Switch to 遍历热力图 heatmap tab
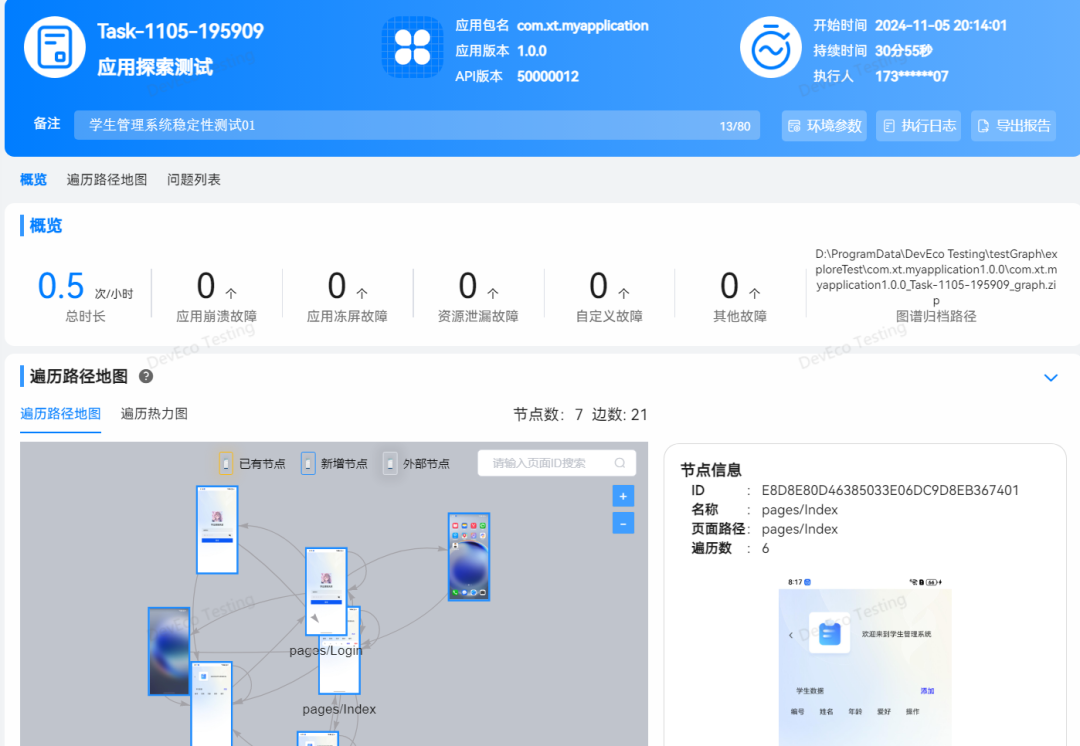Image resolution: width=1080 pixels, height=746 pixels. tap(154, 414)
